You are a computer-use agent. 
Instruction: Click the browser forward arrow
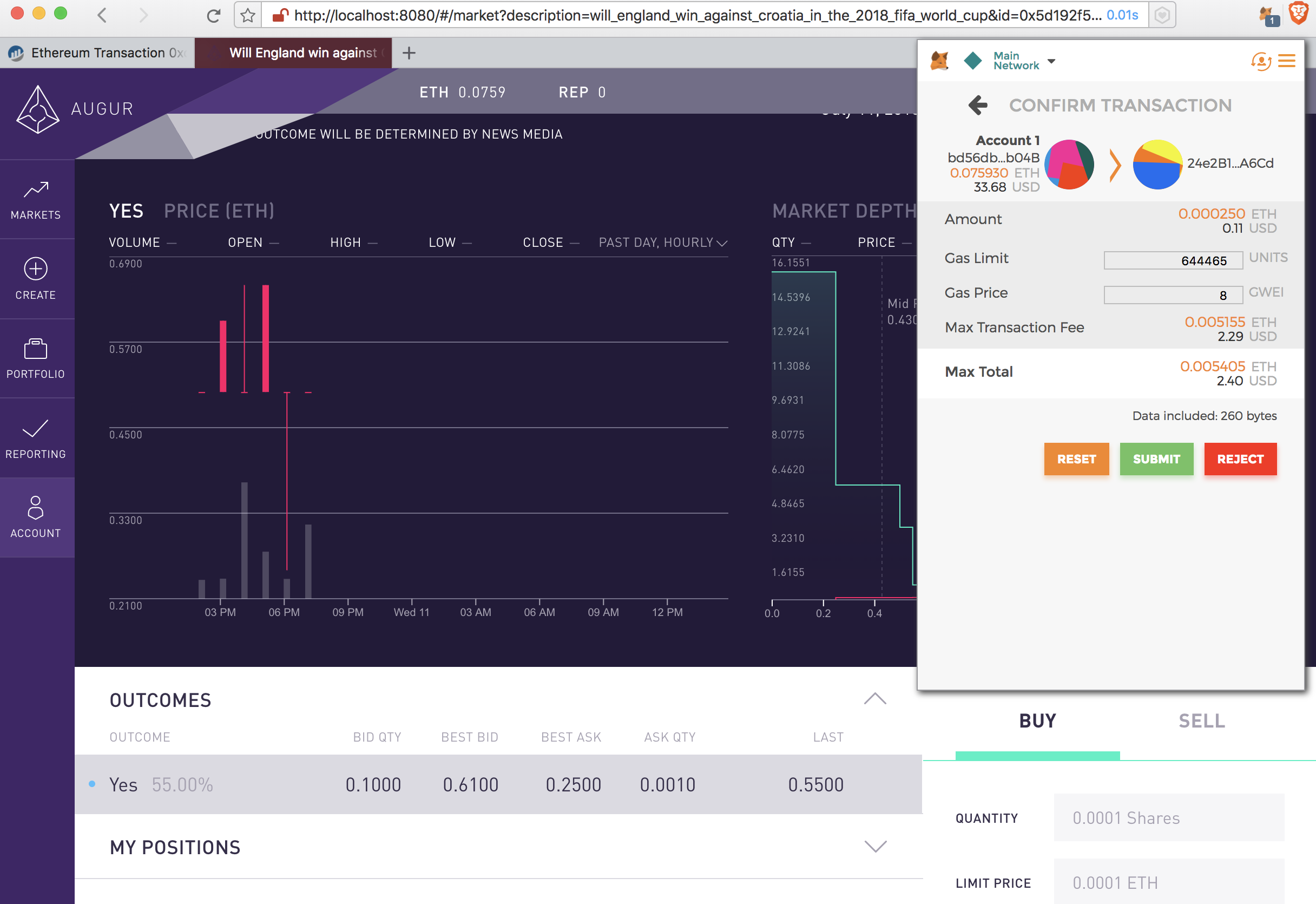[143, 15]
